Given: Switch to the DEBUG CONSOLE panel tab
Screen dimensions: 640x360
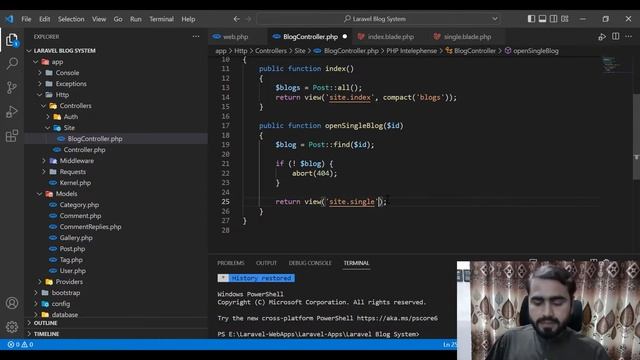Looking at the screenshot, I should (x=310, y=263).
